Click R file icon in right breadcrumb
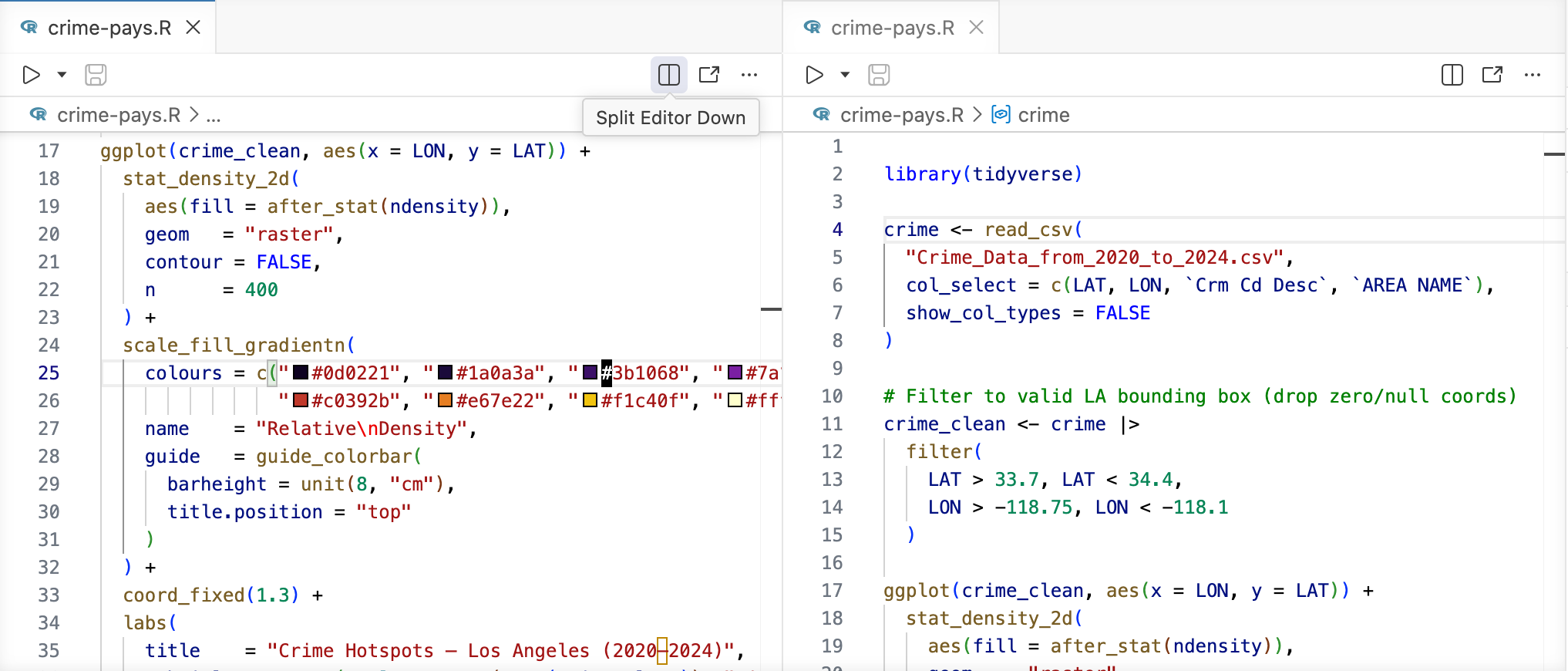The image size is (1568, 671). coord(822,114)
